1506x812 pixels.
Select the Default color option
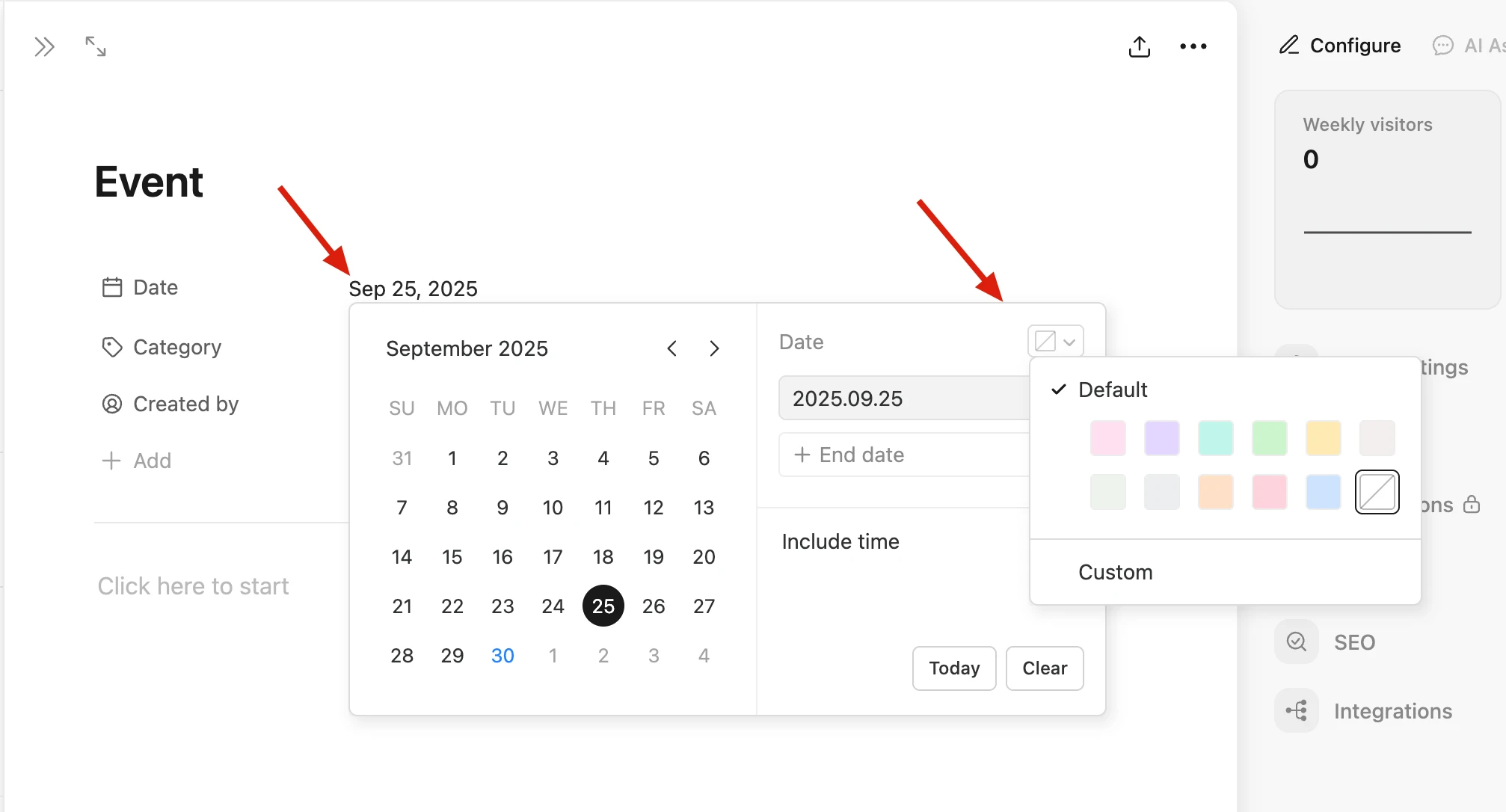click(x=1112, y=390)
